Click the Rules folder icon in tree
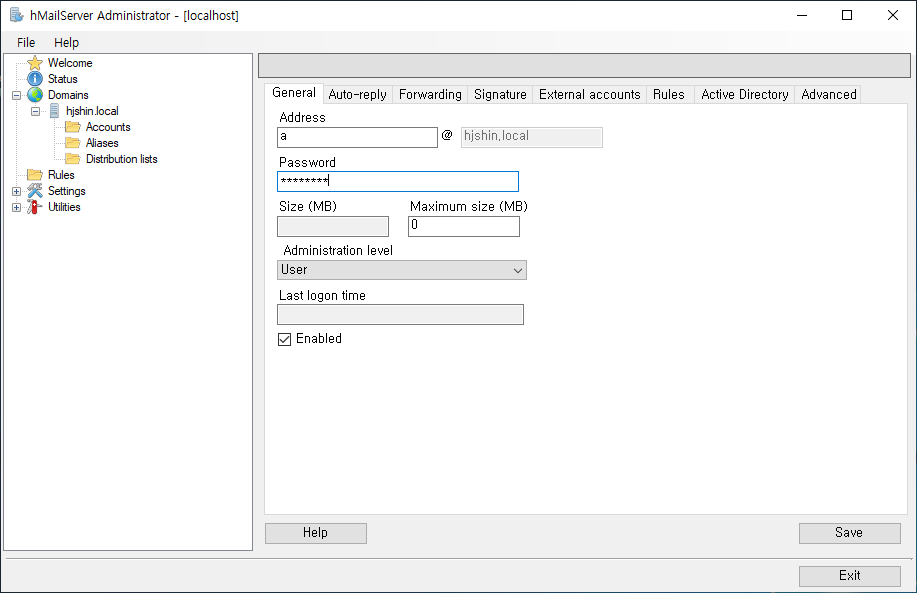Screen dimensions: 917x593 click(35, 175)
